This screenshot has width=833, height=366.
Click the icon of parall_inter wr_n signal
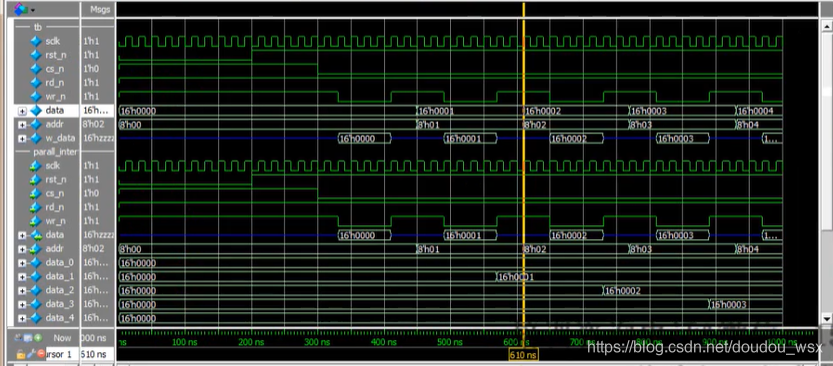pyautogui.click(x=36, y=221)
